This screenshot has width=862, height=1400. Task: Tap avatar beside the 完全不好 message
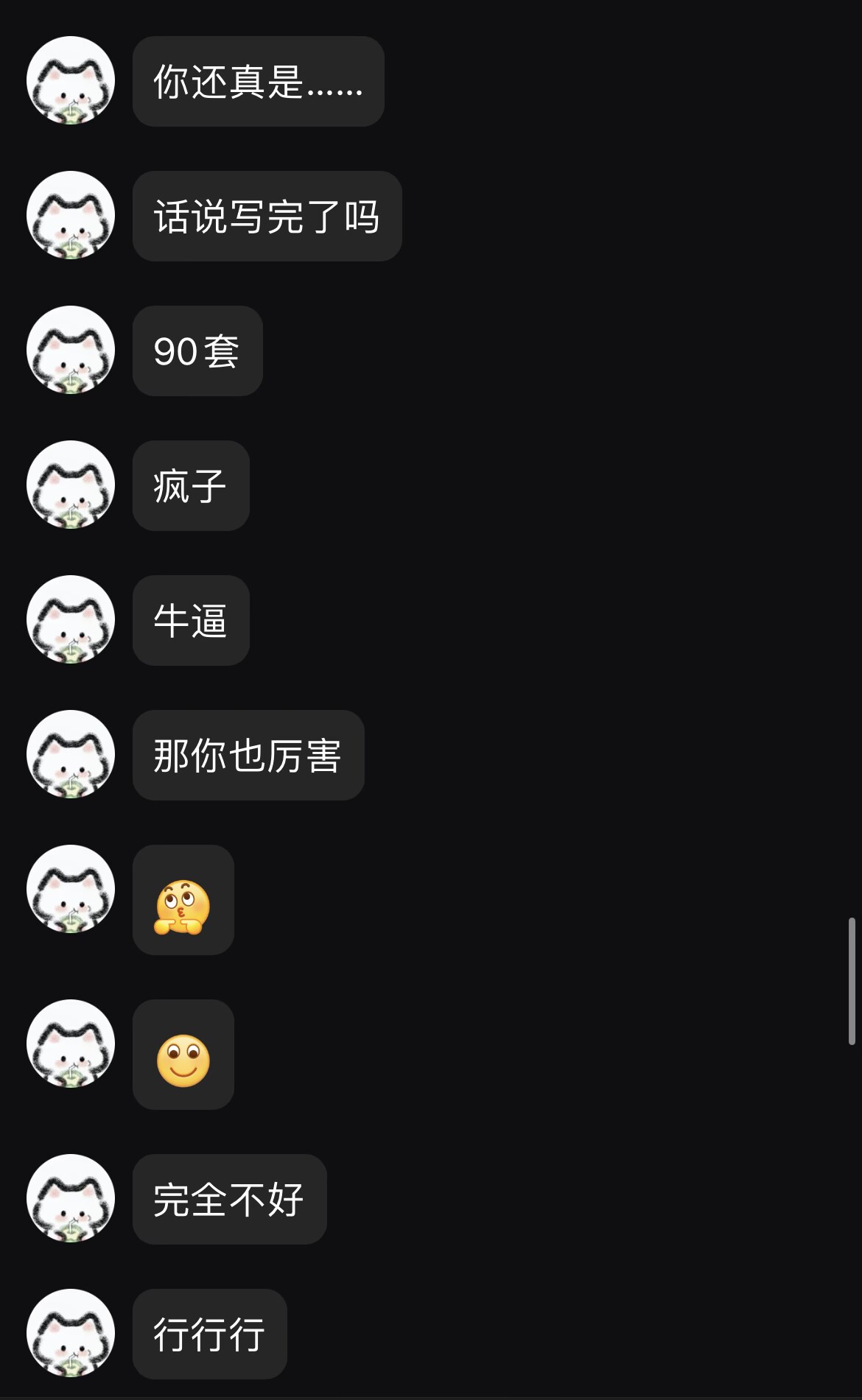pyautogui.click(x=71, y=1198)
